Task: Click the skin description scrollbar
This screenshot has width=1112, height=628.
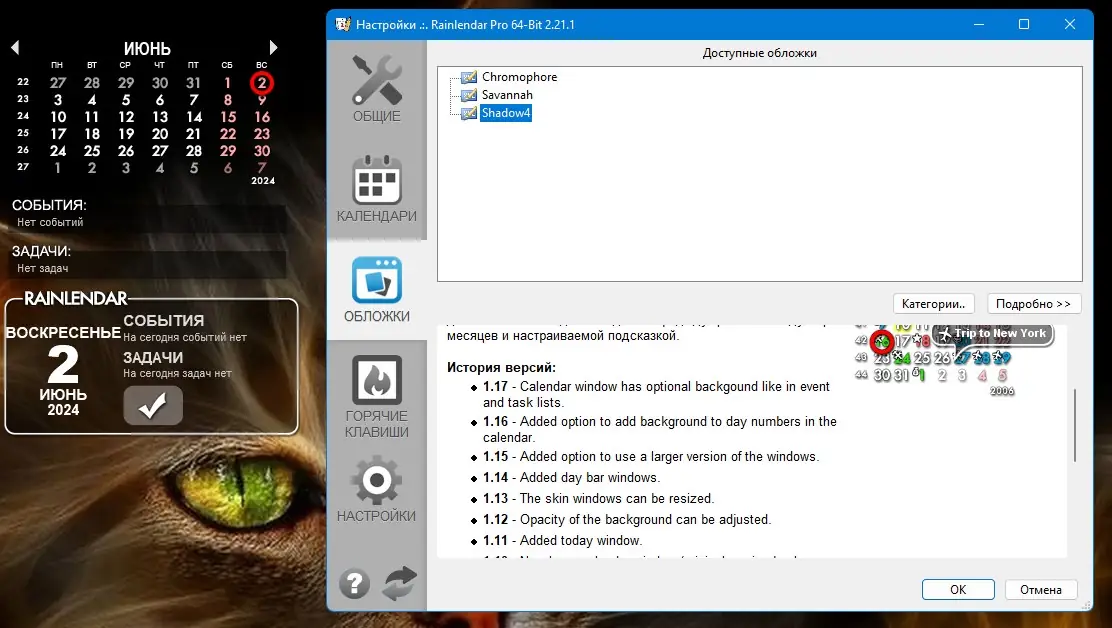Action: (x=1075, y=425)
